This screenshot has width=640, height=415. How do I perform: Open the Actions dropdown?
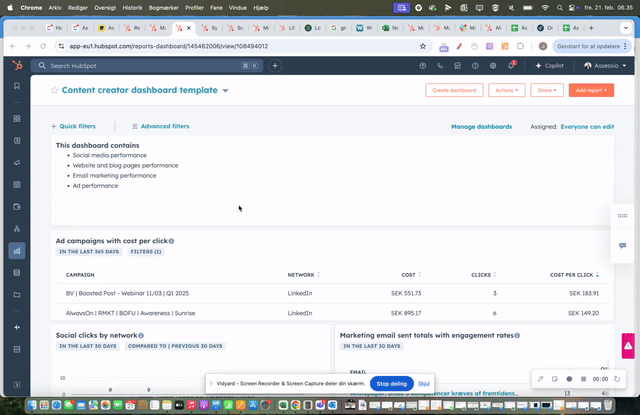click(506, 90)
